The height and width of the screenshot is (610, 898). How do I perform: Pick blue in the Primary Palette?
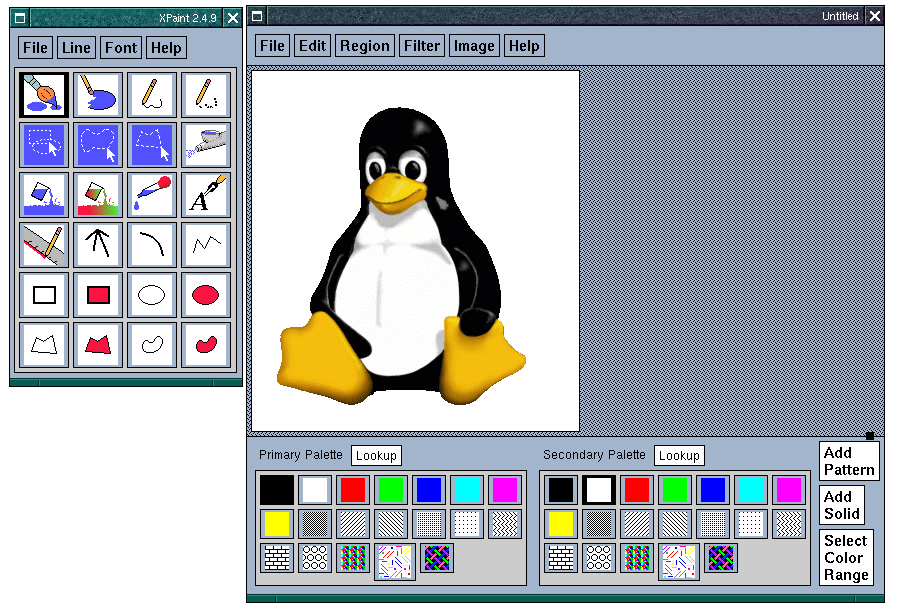[429, 490]
